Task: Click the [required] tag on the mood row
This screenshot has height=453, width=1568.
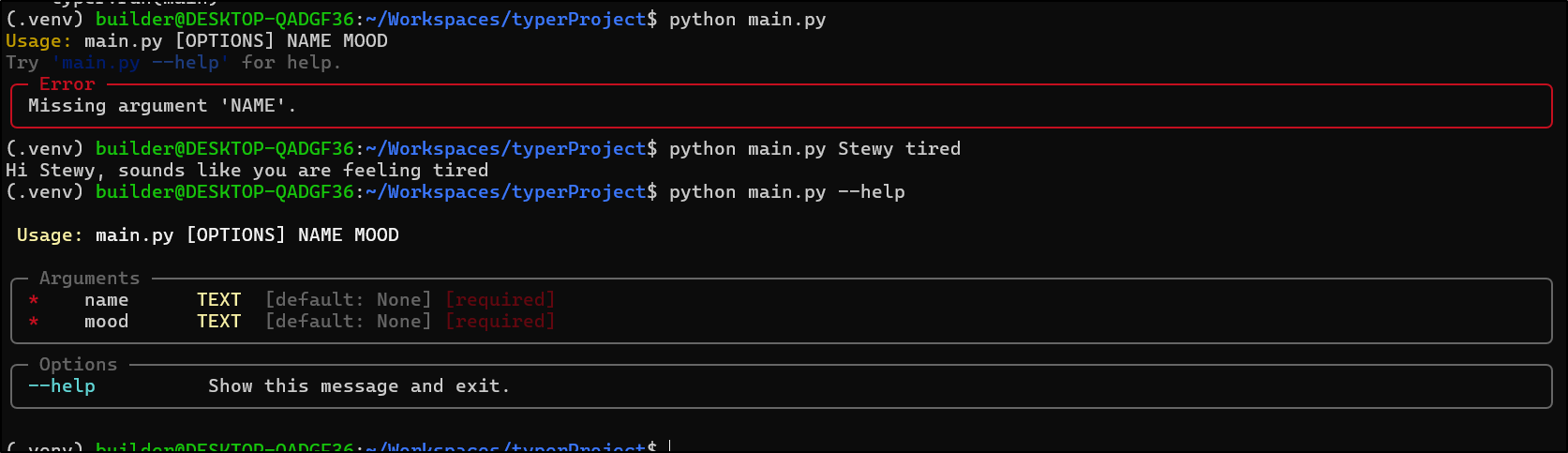Action: pos(500,322)
